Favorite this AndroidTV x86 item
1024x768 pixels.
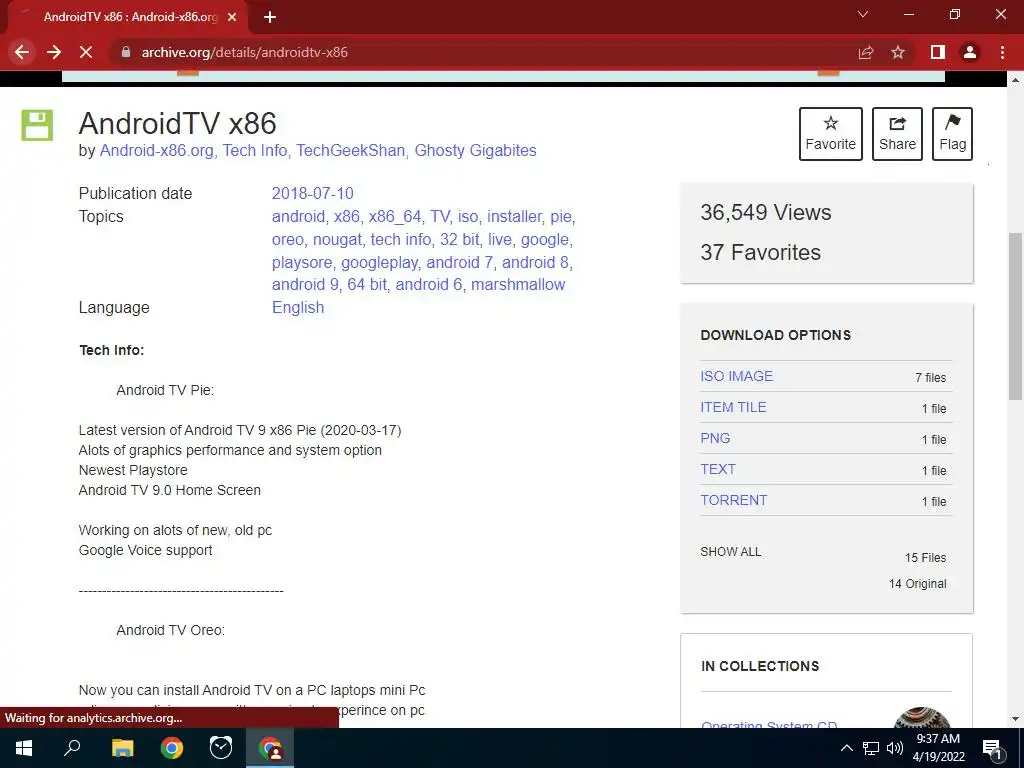(830, 134)
